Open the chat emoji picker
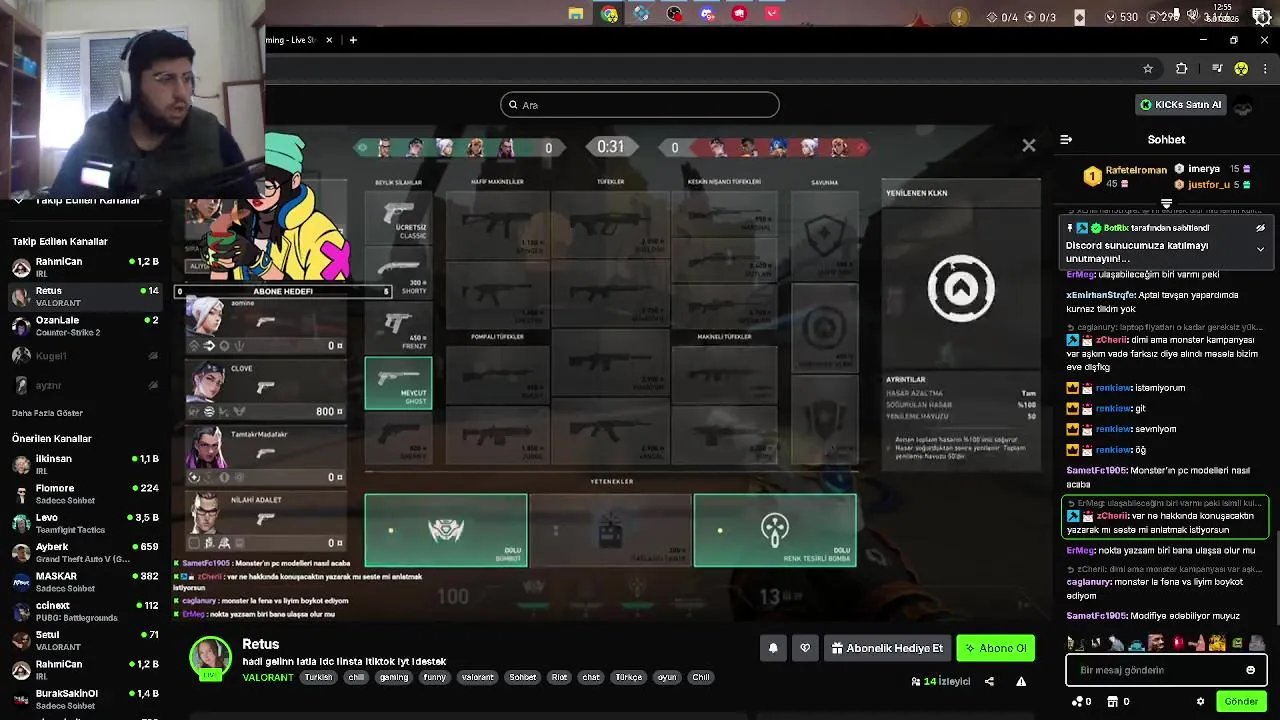 1250,670
